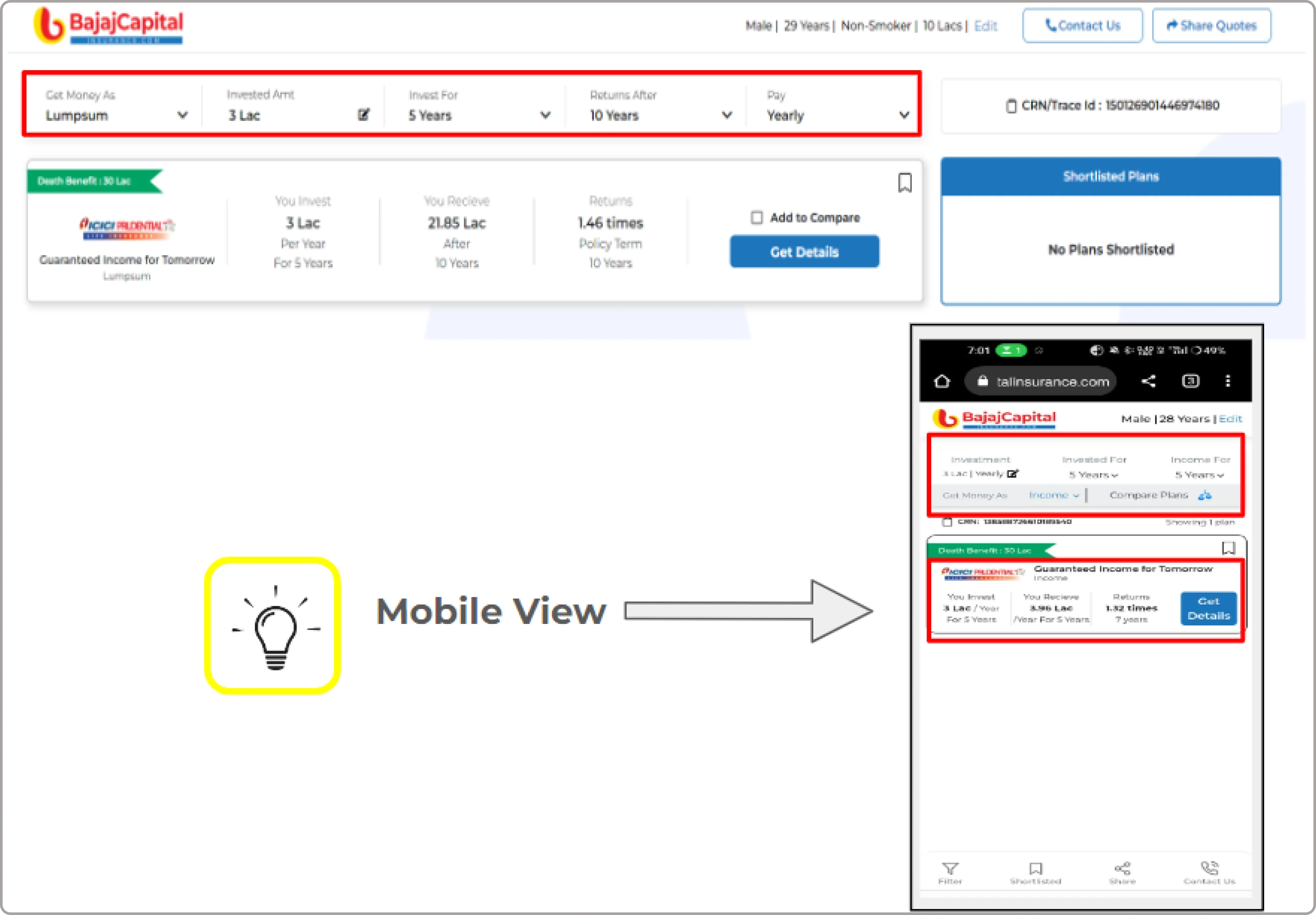Copy the CRN/Trace Id using clipboard icon

(x=1011, y=106)
